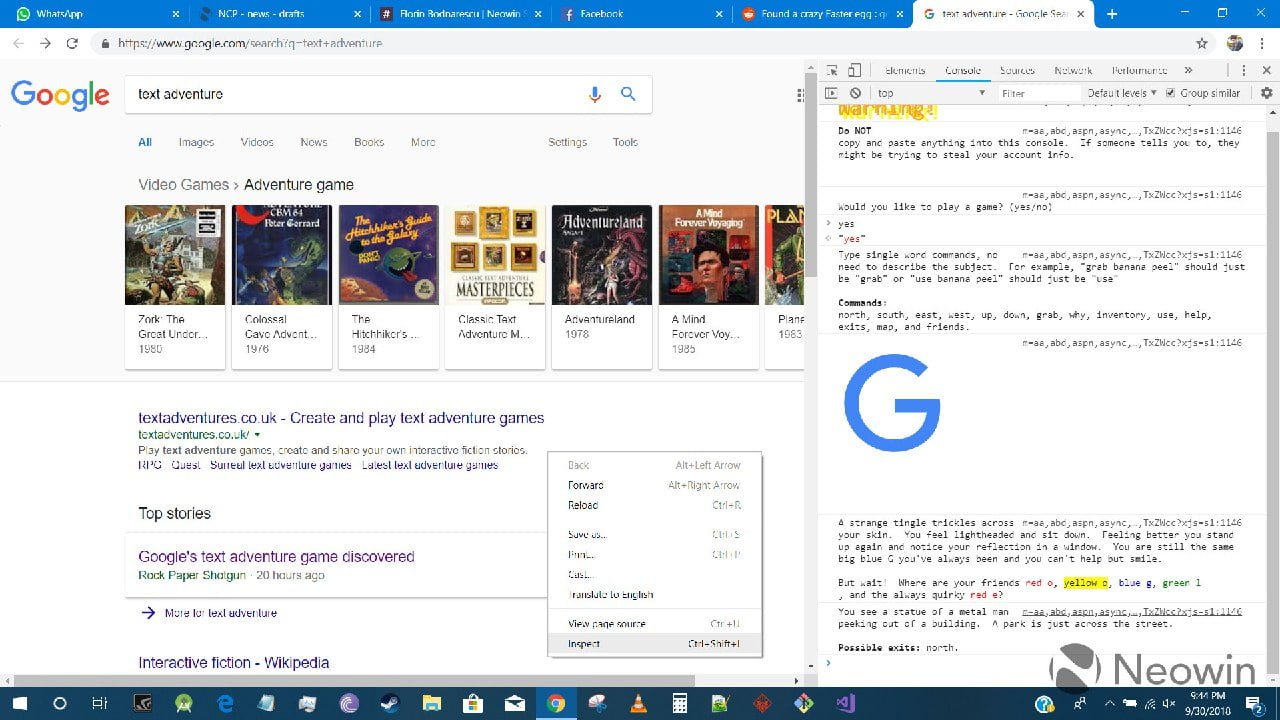Image resolution: width=1280 pixels, height=720 pixels.
Task: Choose View page source in context menu
Action: pyautogui.click(x=606, y=624)
